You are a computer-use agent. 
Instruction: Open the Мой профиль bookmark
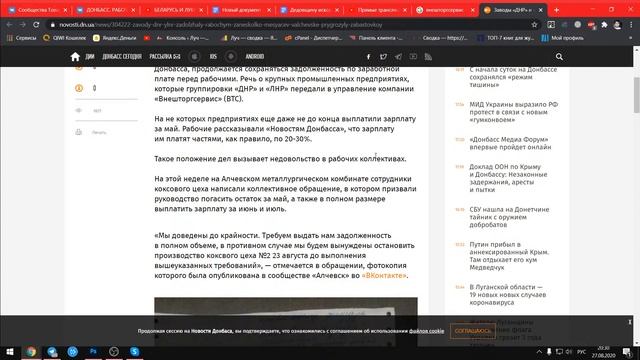[562, 38]
